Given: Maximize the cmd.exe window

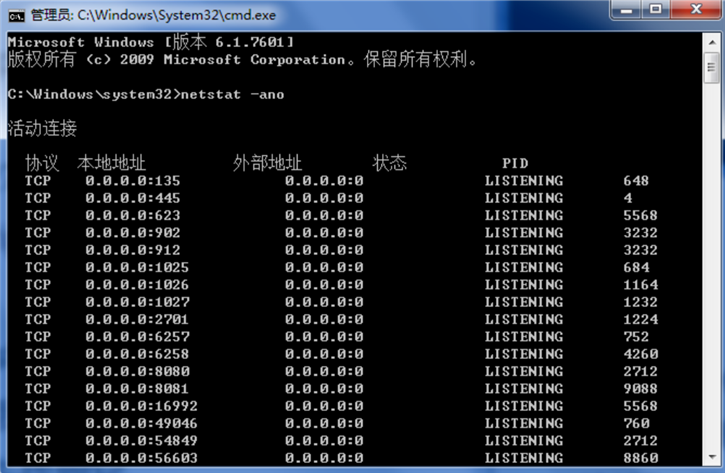Looking at the screenshot, I should click(655, 12).
